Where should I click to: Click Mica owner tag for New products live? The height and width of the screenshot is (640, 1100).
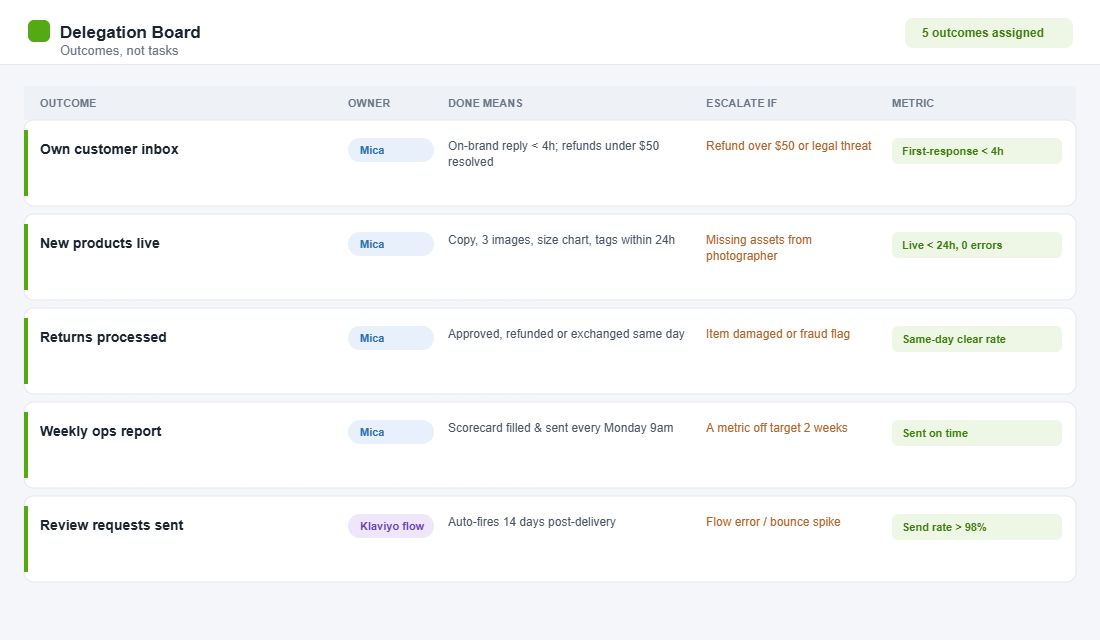tap(391, 244)
